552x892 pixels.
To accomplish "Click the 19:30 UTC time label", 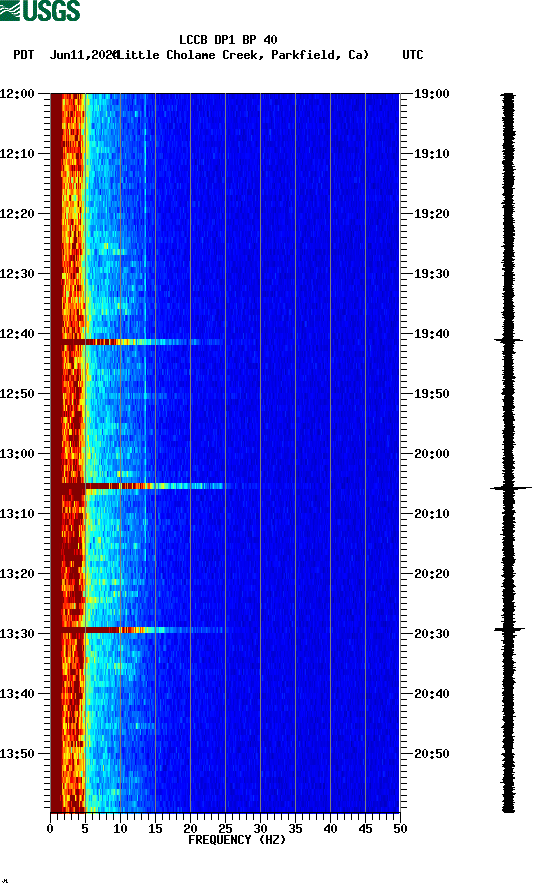I will tap(432, 274).
